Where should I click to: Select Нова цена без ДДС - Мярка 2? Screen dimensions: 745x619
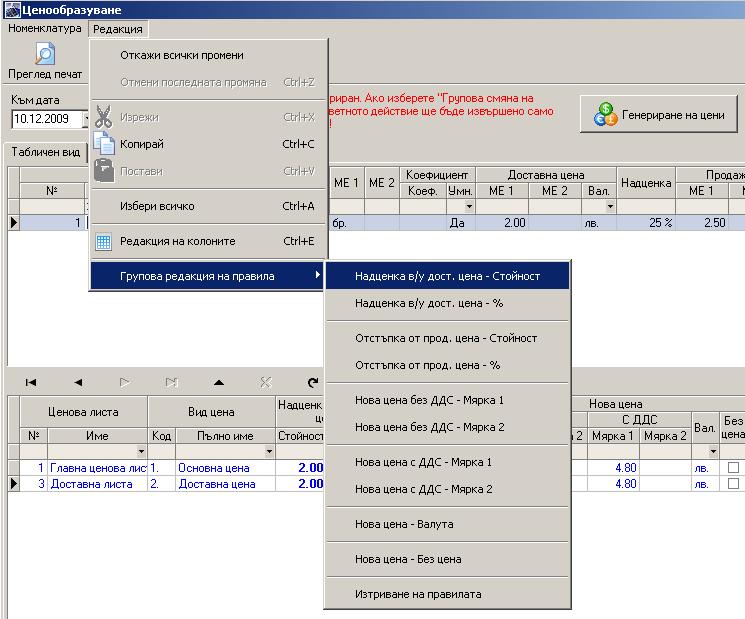coord(448,427)
